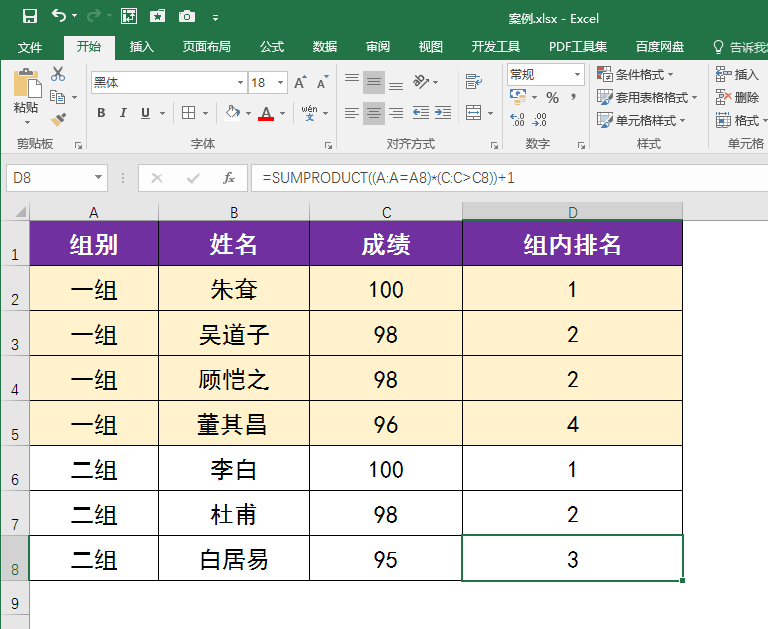Open the 文件 menu
Viewport: 768px width, 629px height.
point(29,47)
